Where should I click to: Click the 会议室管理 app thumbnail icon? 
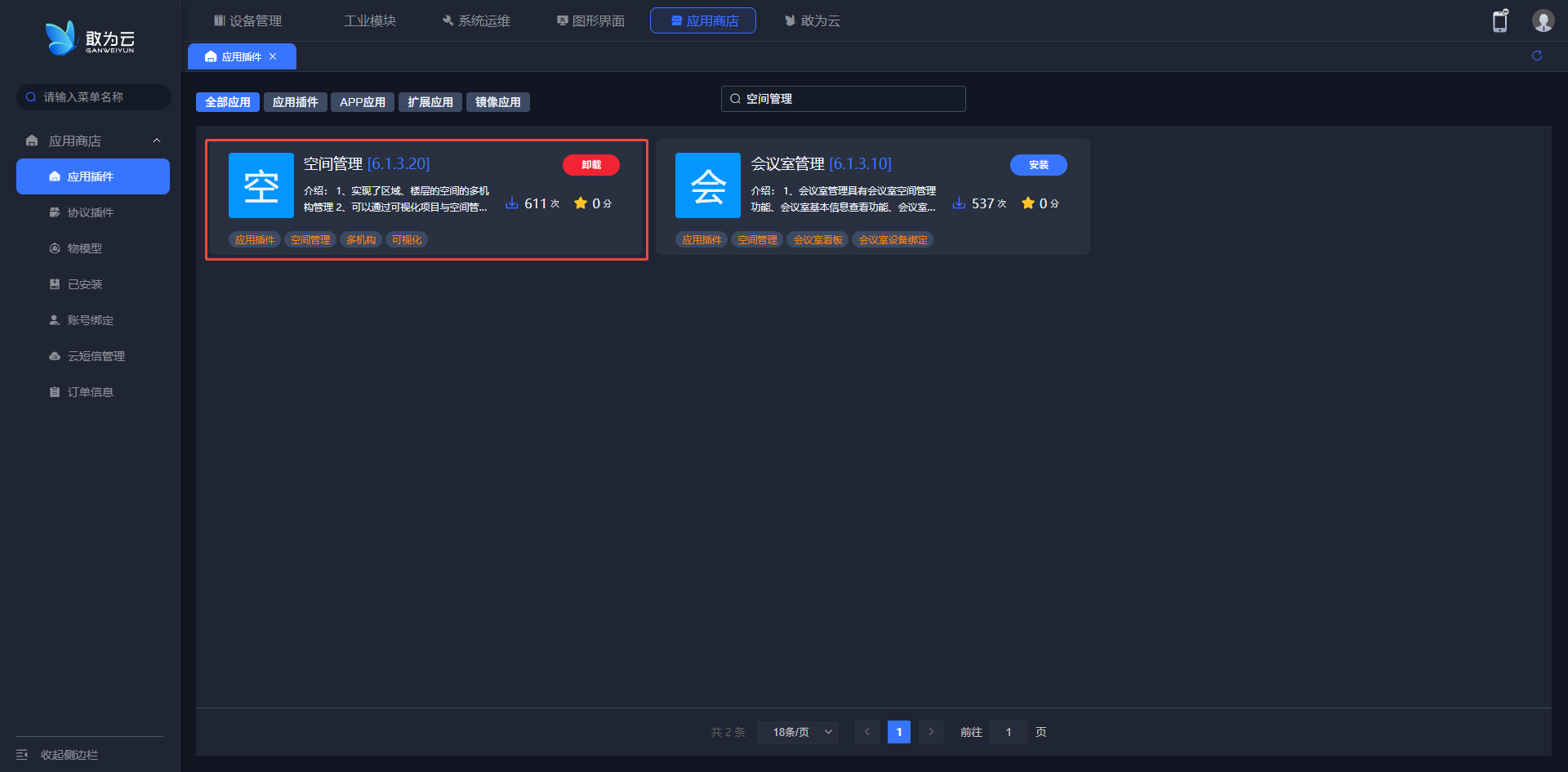pyautogui.click(x=708, y=185)
